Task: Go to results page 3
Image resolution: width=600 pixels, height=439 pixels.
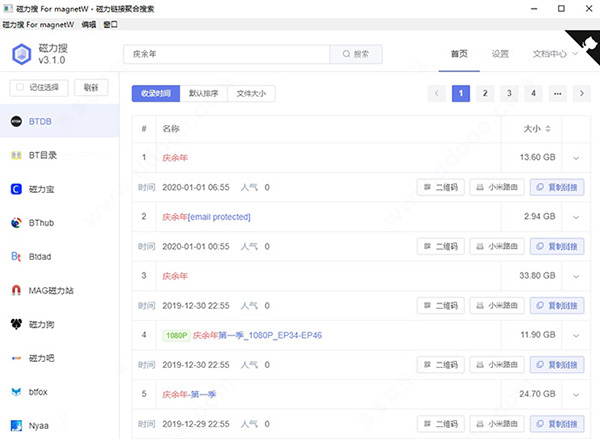Action: coord(509,93)
